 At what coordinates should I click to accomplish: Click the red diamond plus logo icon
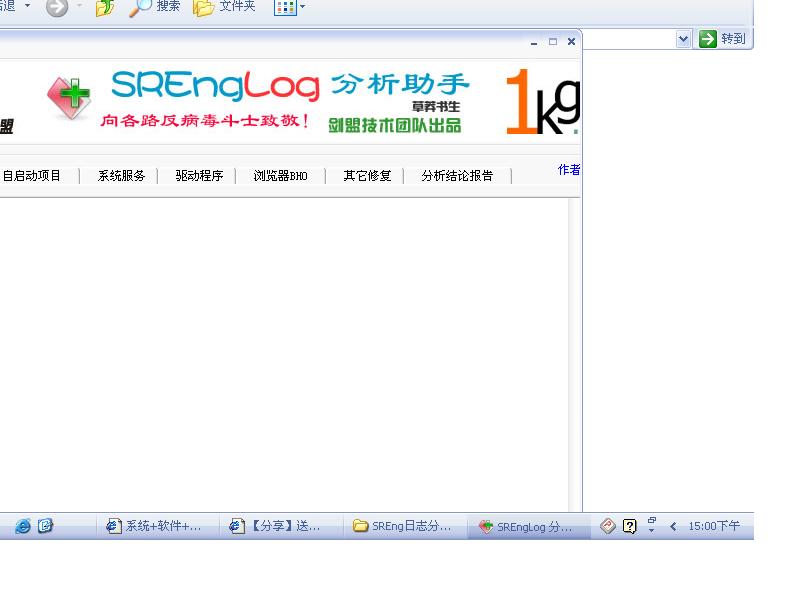coord(69,98)
